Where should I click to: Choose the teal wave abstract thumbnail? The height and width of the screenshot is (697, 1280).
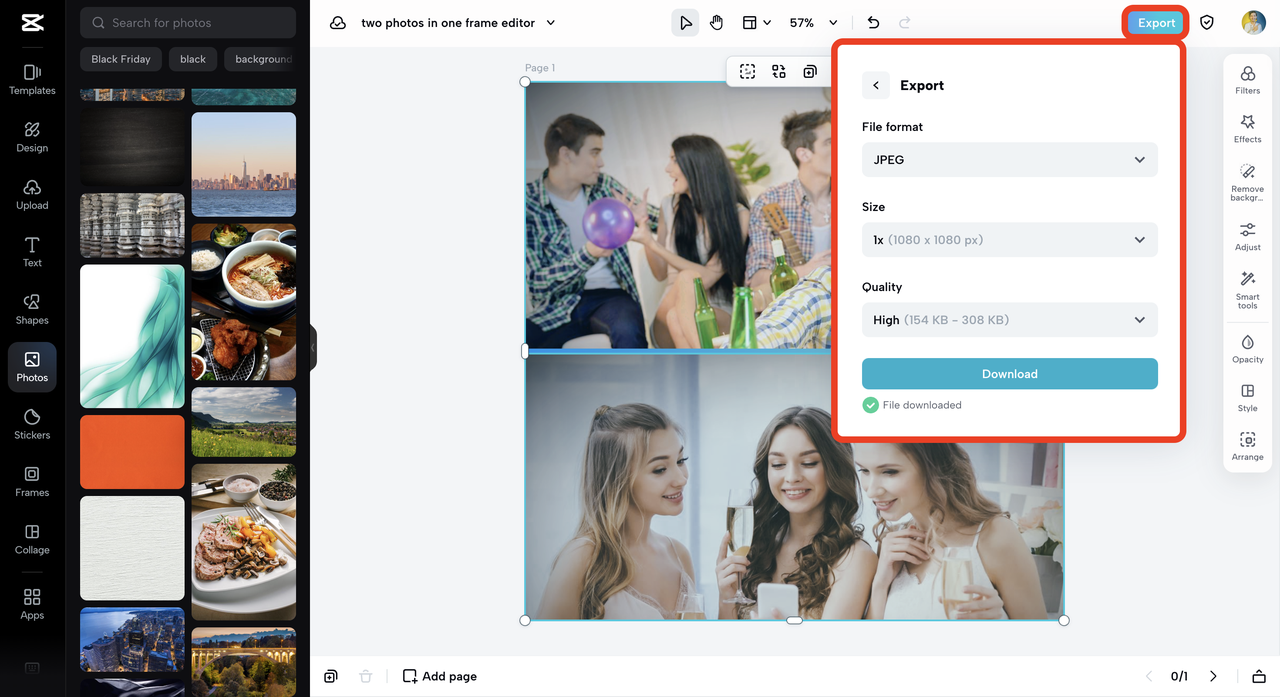pos(132,336)
